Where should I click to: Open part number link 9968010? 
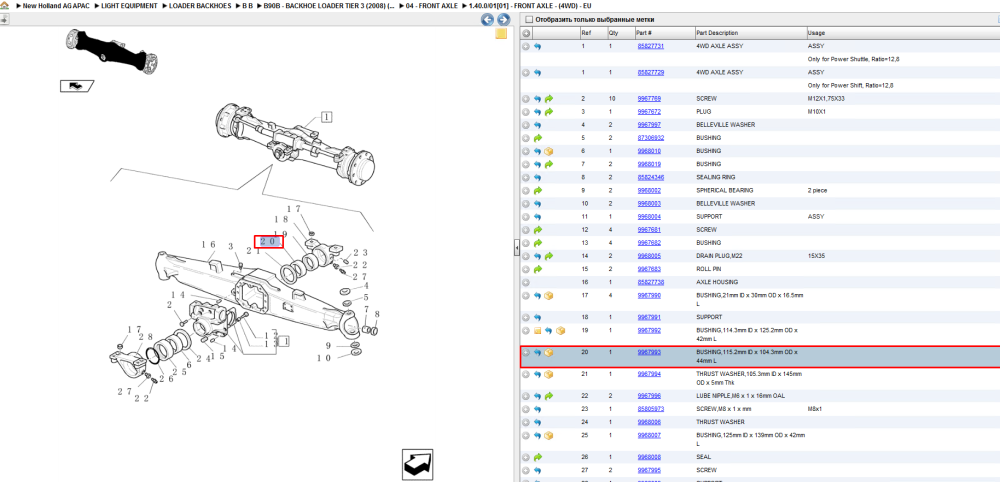tap(649, 151)
